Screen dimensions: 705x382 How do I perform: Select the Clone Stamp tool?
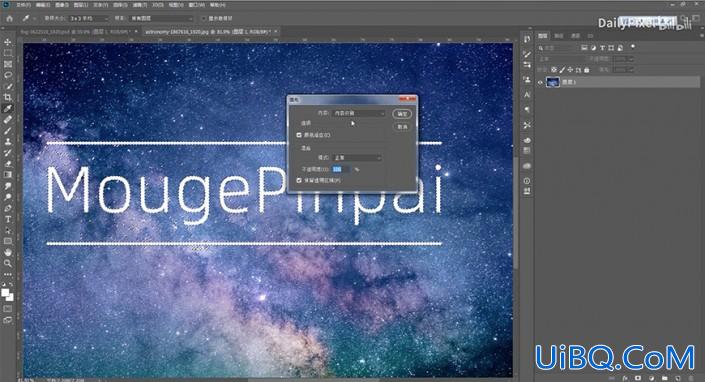pyautogui.click(x=8, y=141)
